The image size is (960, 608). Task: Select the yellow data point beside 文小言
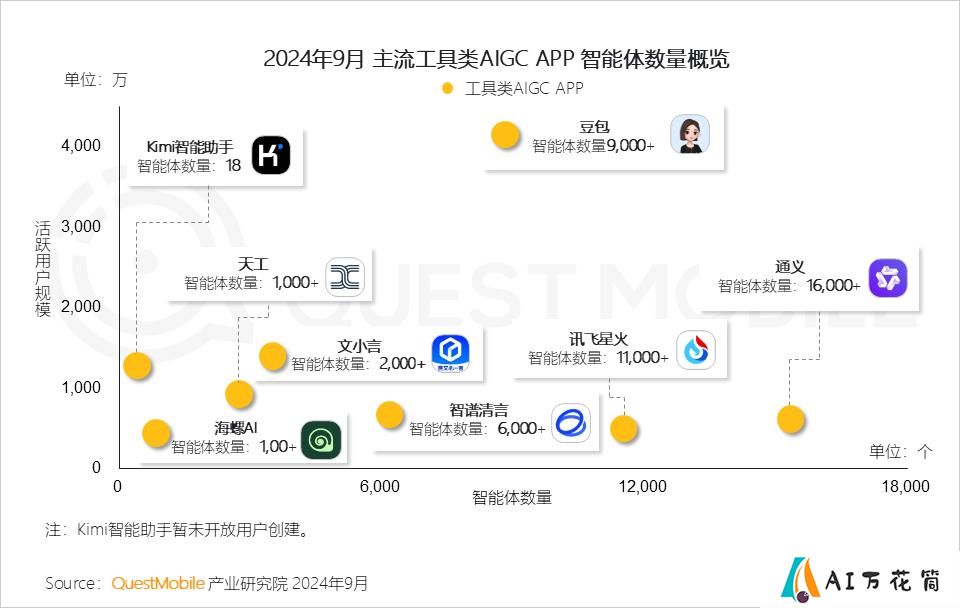[x=273, y=356]
